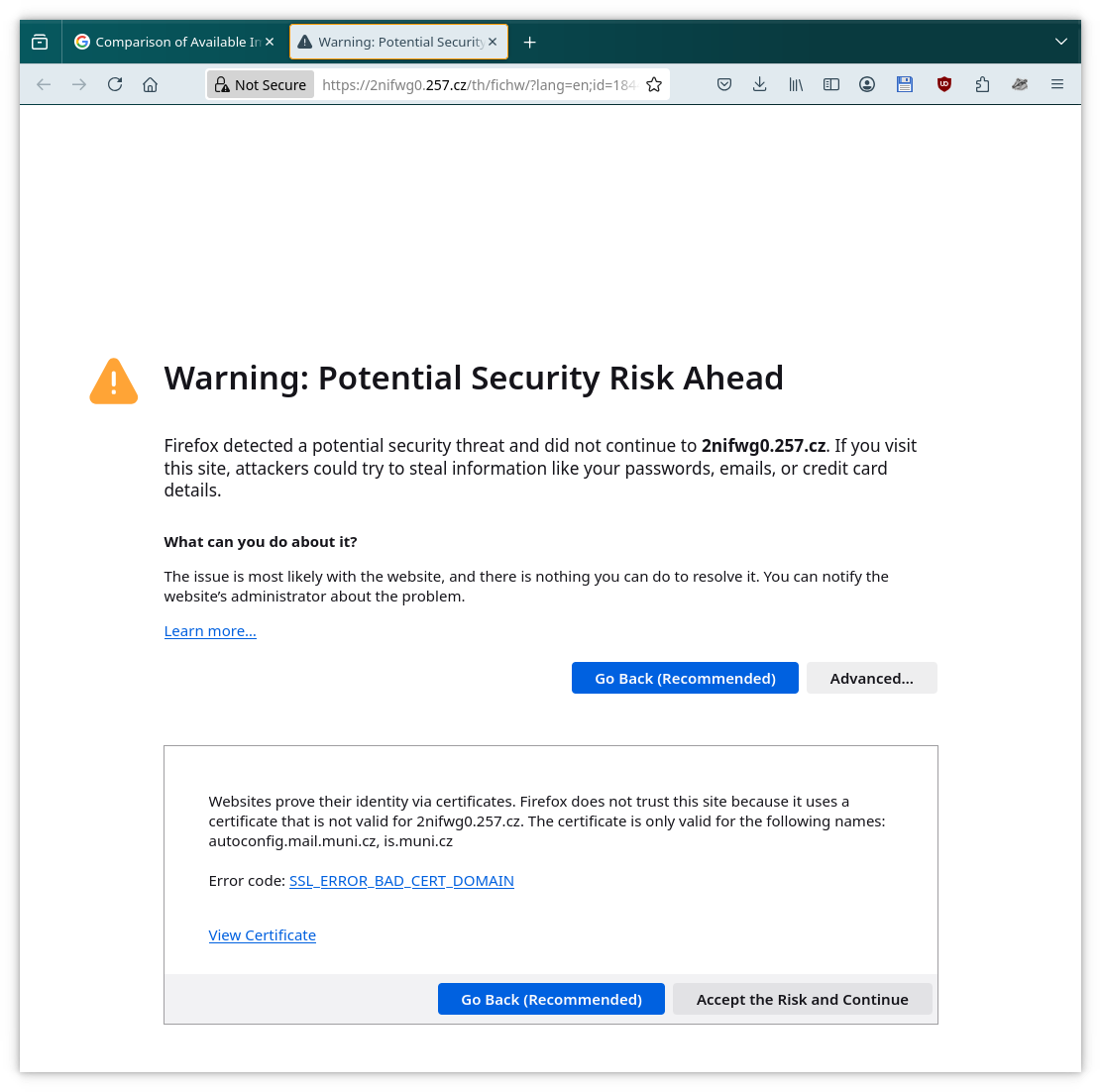Click the floppy disk save extension icon

point(905,85)
